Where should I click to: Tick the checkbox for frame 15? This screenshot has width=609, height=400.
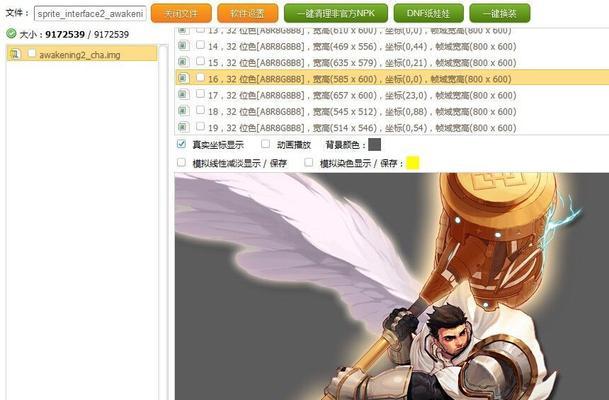200,61
